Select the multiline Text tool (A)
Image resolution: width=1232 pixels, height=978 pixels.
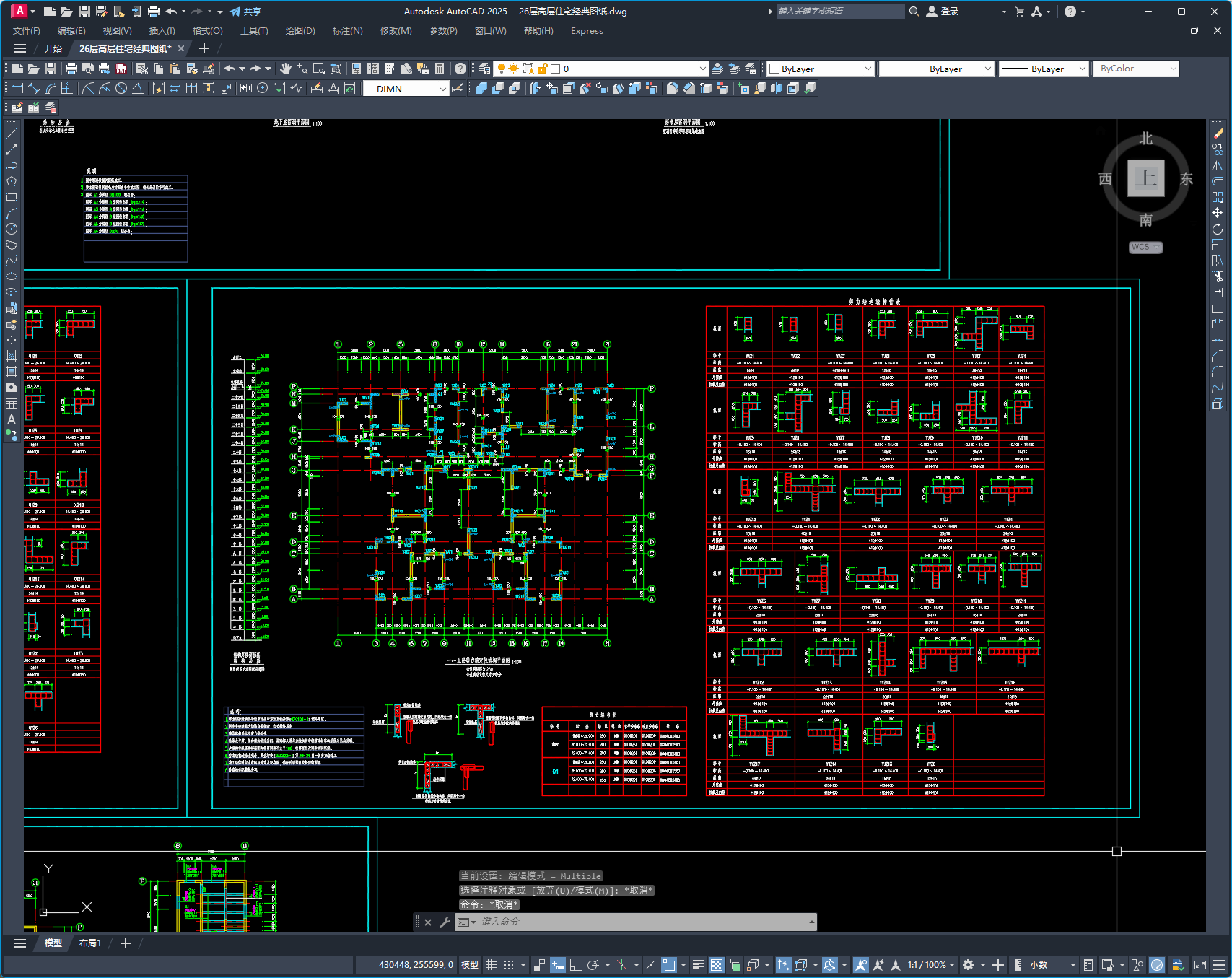pyautogui.click(x=12, y=419)
